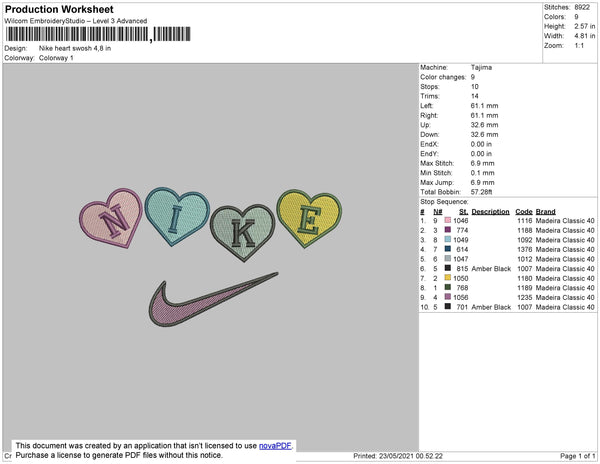Click the 'Colorway 1' value
Viewport: 600px width, 464px height.
click(56, 58)
